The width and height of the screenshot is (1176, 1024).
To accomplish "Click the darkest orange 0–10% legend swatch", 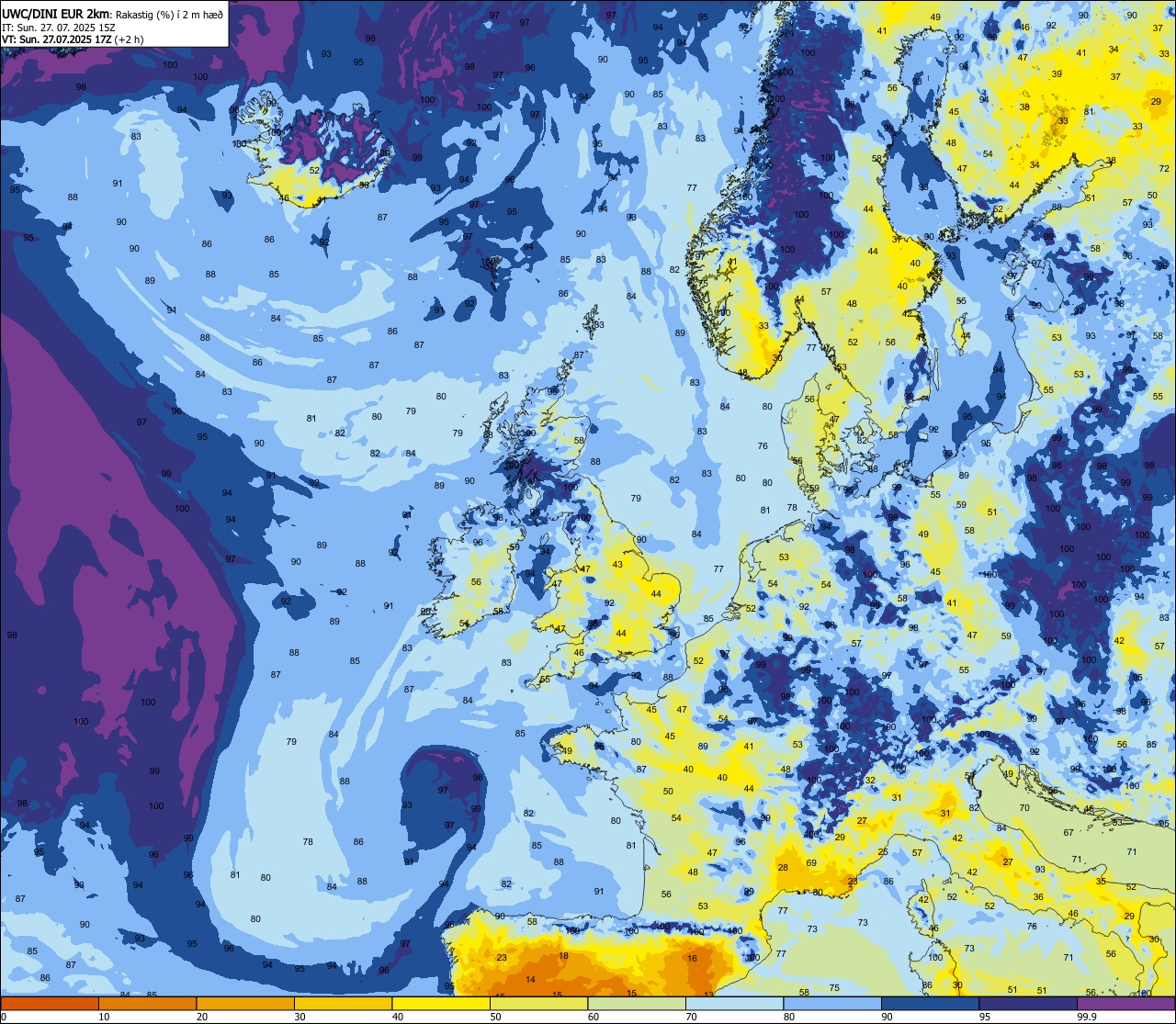I will pos(50,1004).
